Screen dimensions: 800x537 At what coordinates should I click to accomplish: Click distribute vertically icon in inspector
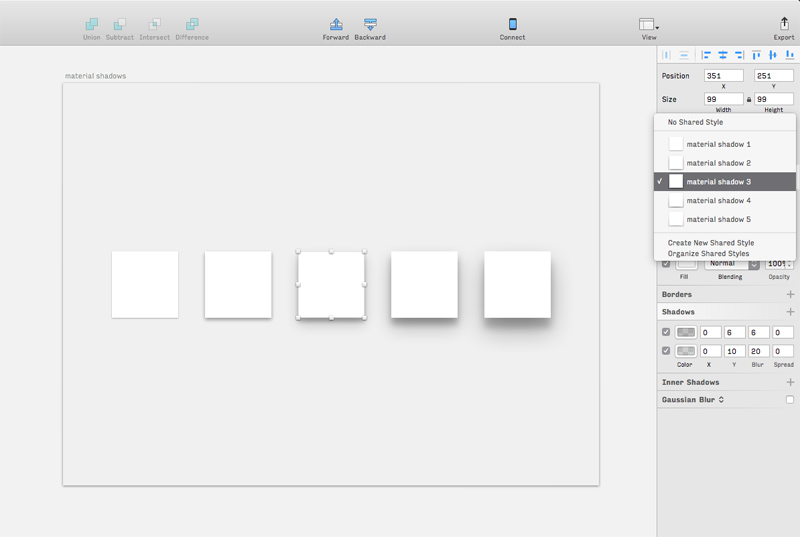click(x=684, y=55)
